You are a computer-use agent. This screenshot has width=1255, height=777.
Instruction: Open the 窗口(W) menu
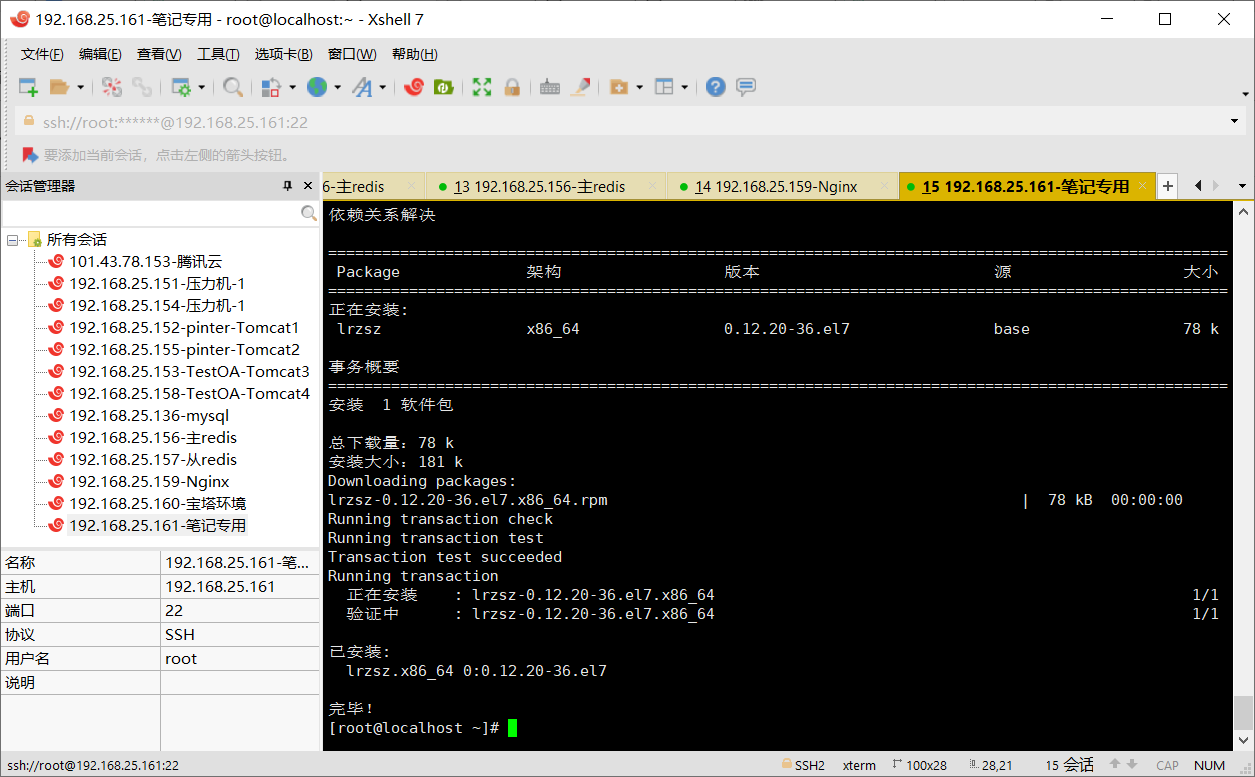(x=352, y=54)
